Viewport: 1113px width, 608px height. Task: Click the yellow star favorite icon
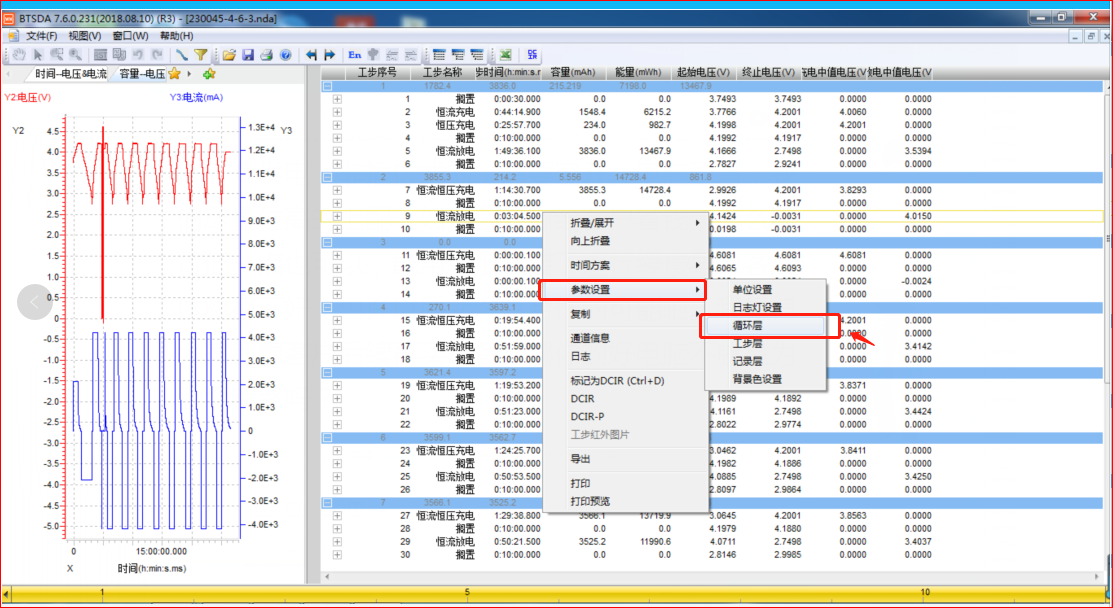click(x=174, y=74)
